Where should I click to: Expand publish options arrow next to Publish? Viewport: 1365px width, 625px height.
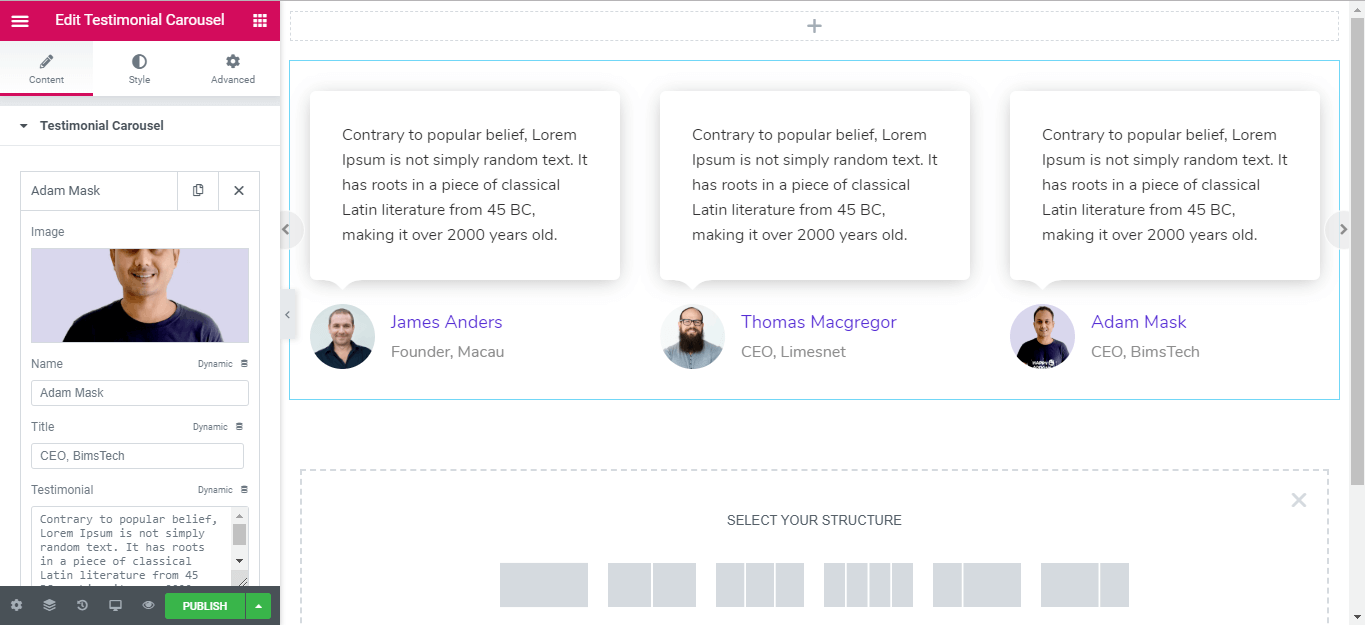tap(259, 606)
